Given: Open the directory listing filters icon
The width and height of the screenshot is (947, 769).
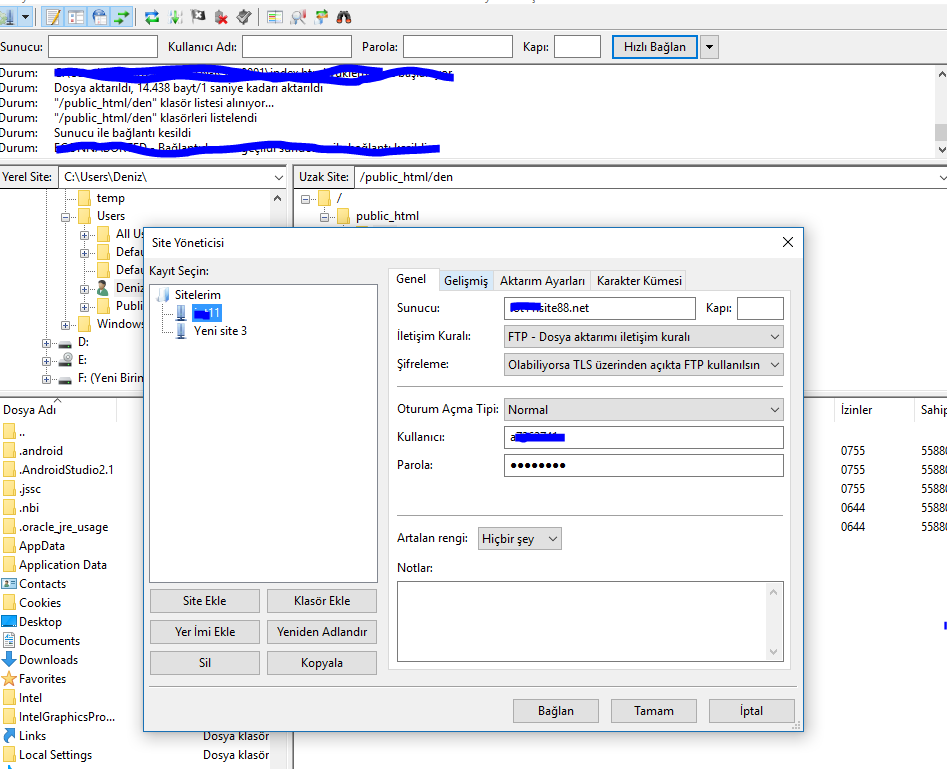Looking at the screenshot, I should [x=275, y=17].
